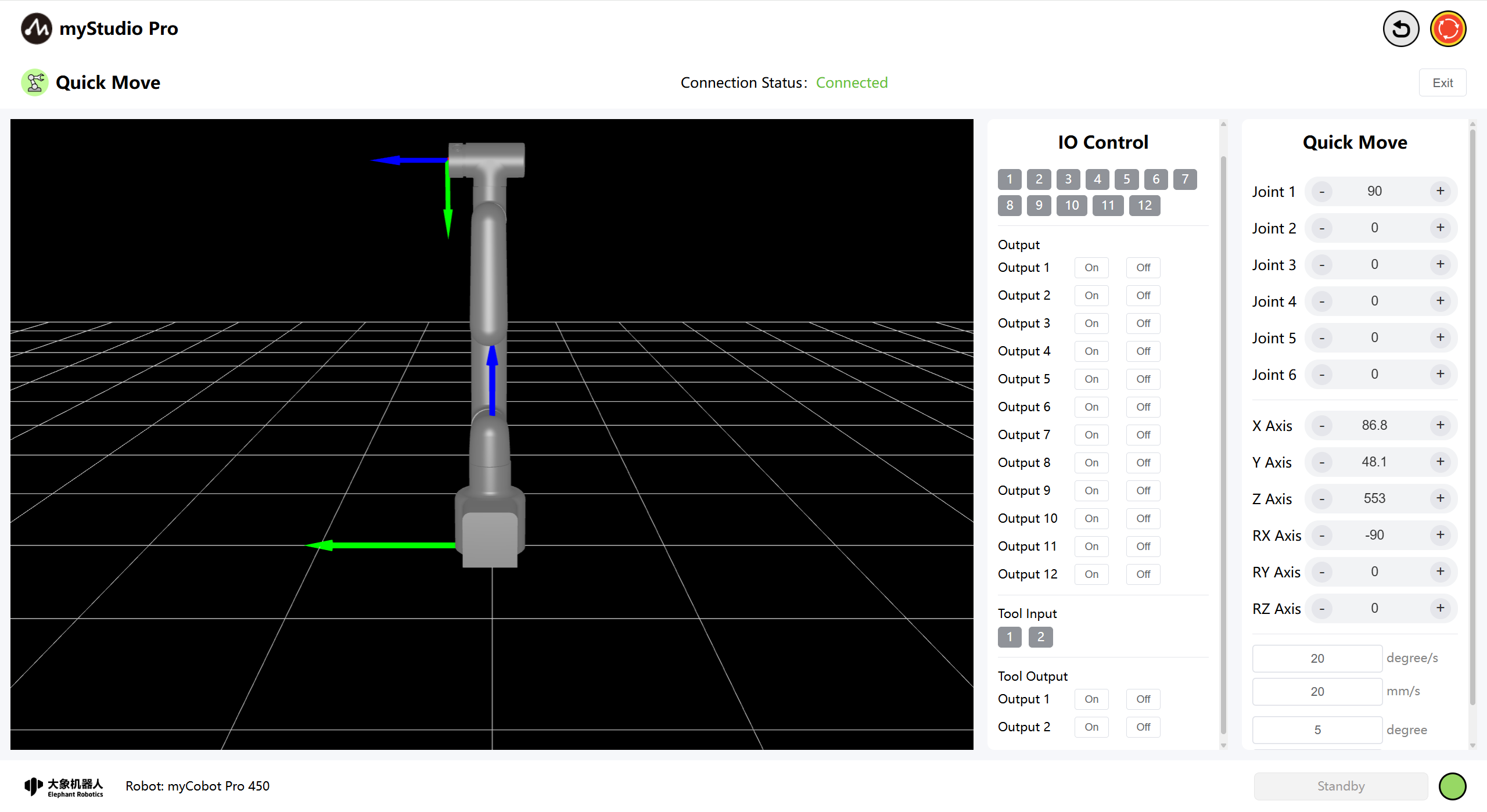1487x812 pixels.
Task: Click the mm/s speed input field
Action: tap(1316, 691)
